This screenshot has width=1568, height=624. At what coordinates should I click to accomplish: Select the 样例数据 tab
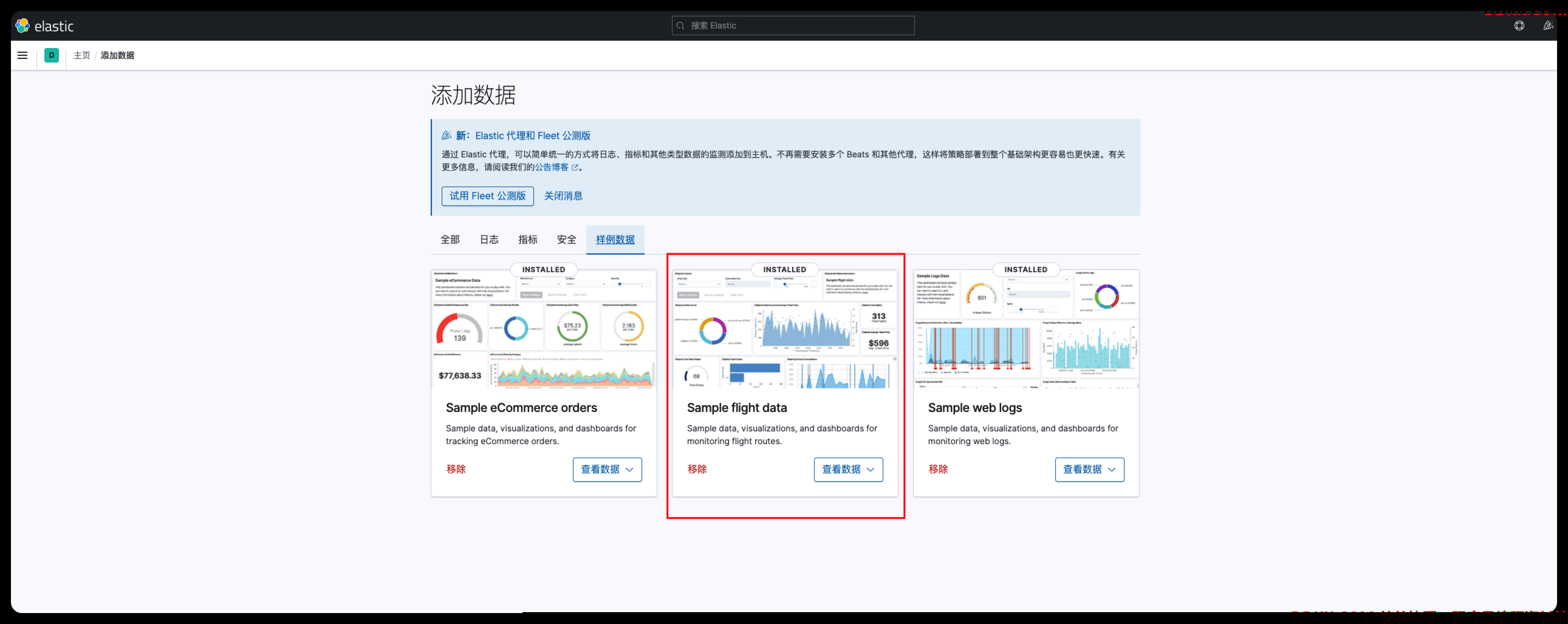pos(615,240)
